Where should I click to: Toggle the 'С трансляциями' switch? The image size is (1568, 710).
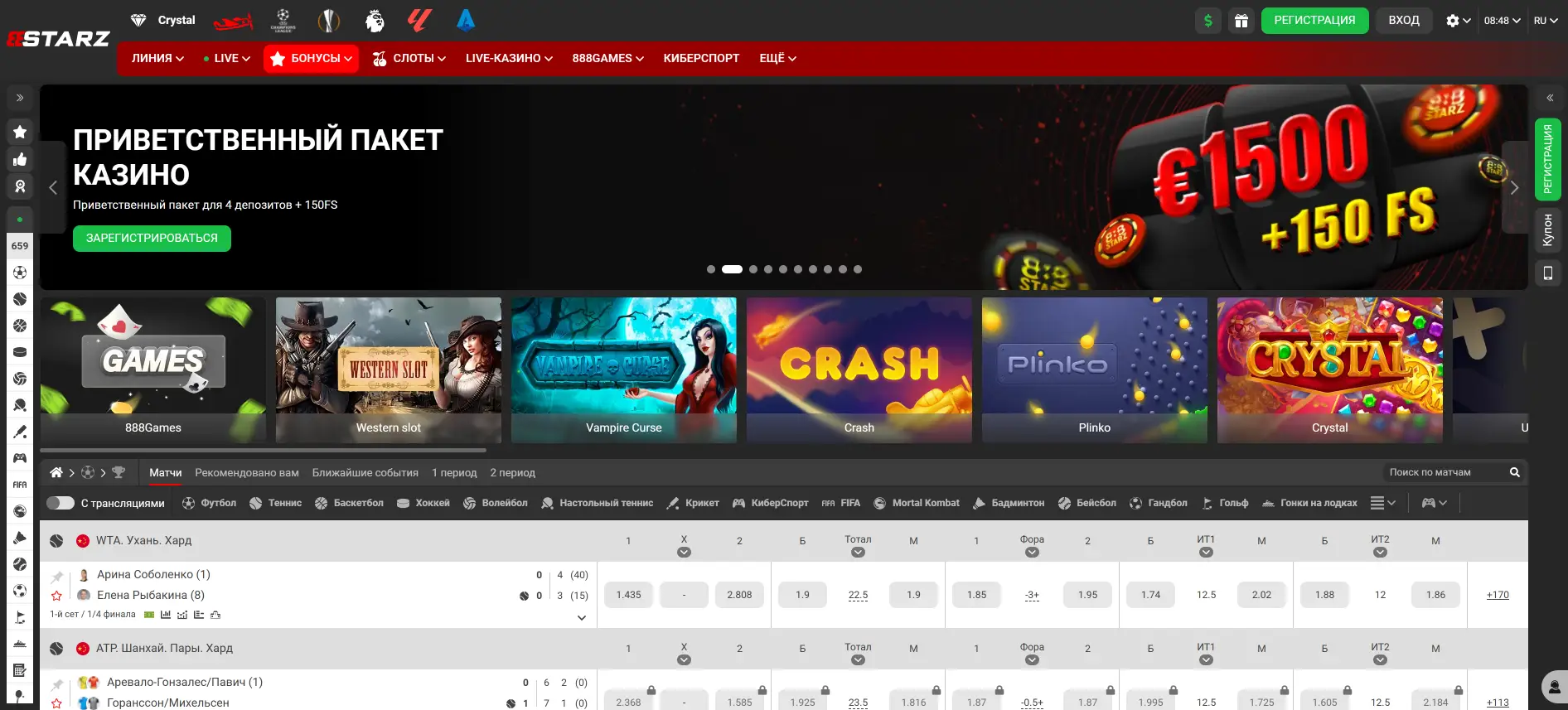60,503
